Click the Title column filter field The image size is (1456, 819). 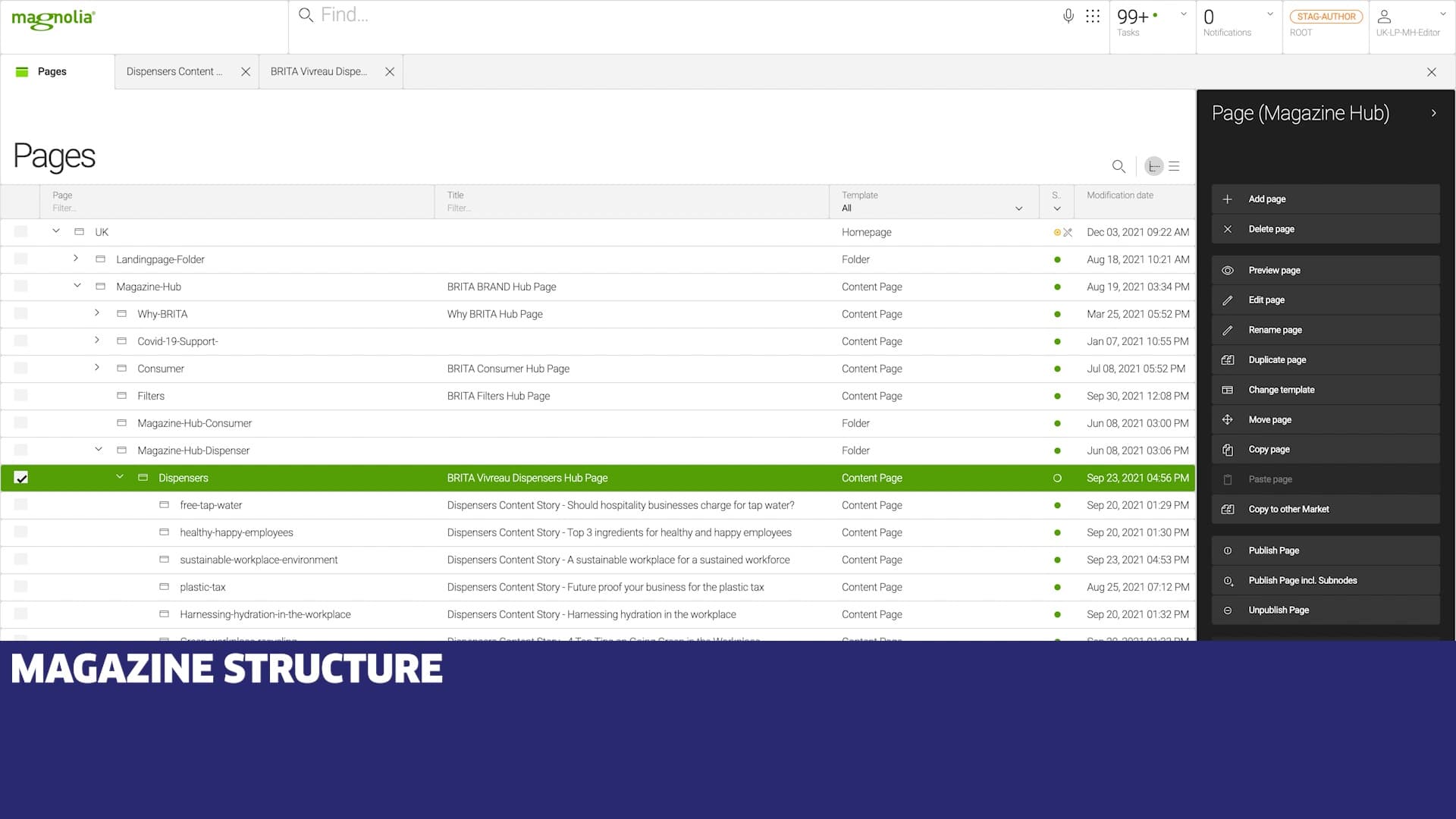click(633, 209)
